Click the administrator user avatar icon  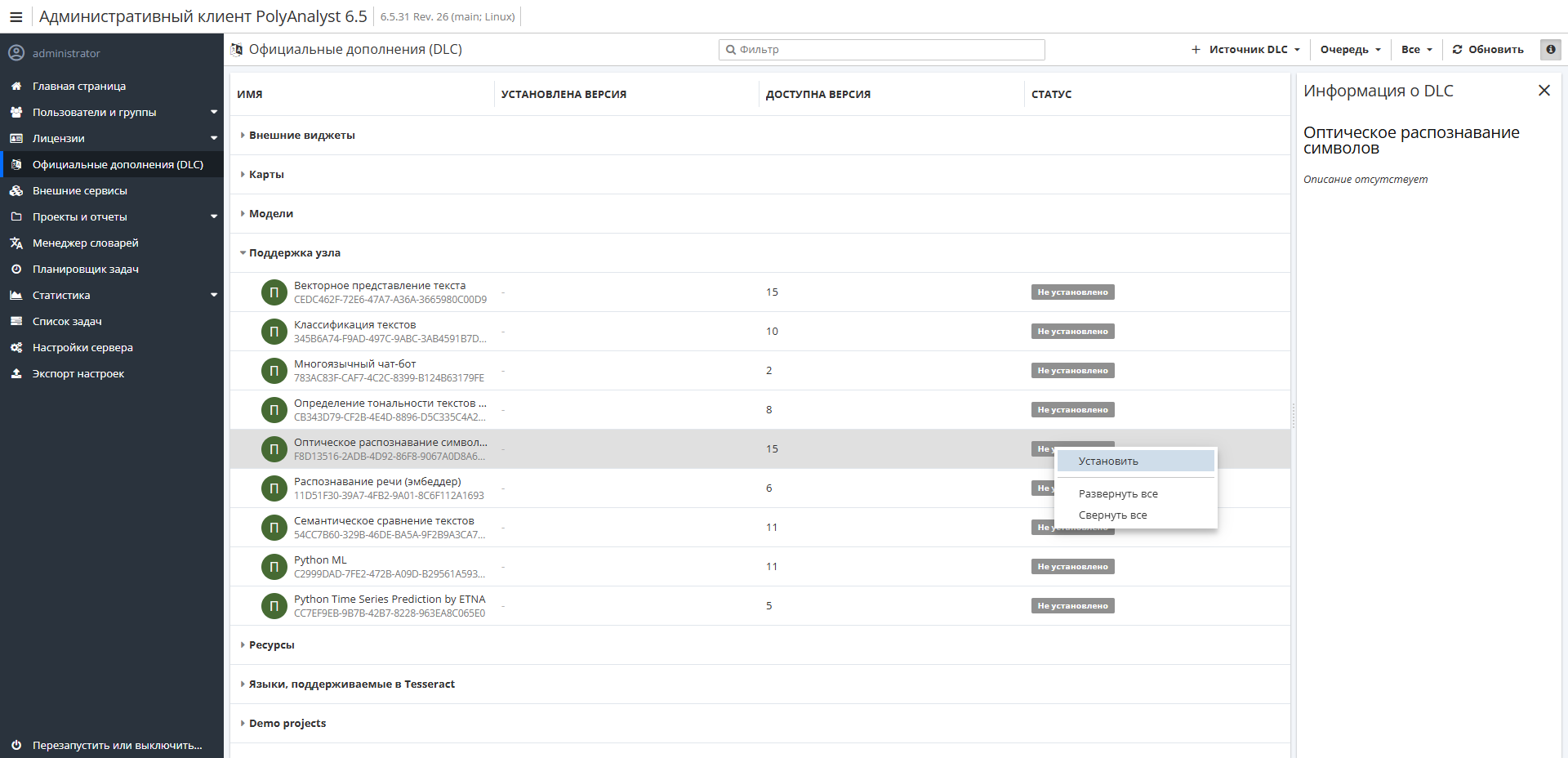tap(16, 53)
